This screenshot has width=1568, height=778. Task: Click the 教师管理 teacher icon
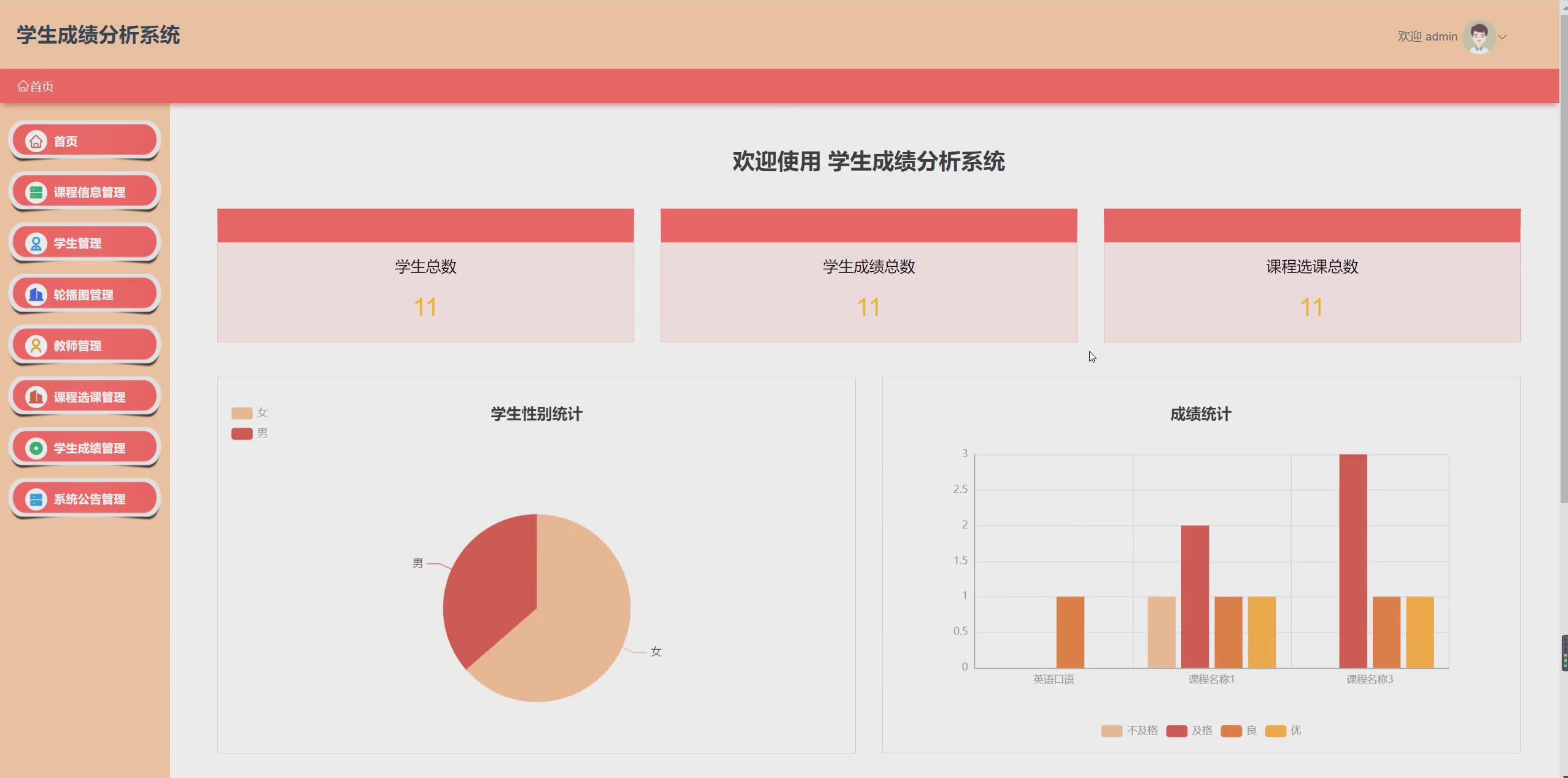tap(36, 345)
